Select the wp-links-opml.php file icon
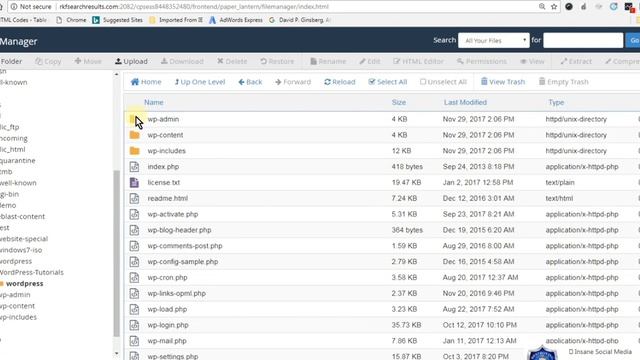The image size is (640, 360). point(134,293)
